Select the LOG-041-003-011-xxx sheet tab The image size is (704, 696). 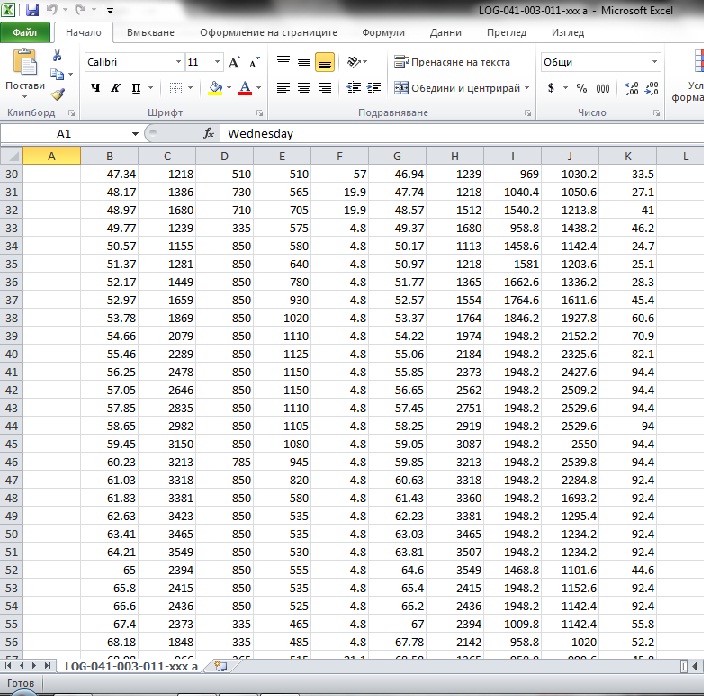pyautogui.click(x=130, y=666)
